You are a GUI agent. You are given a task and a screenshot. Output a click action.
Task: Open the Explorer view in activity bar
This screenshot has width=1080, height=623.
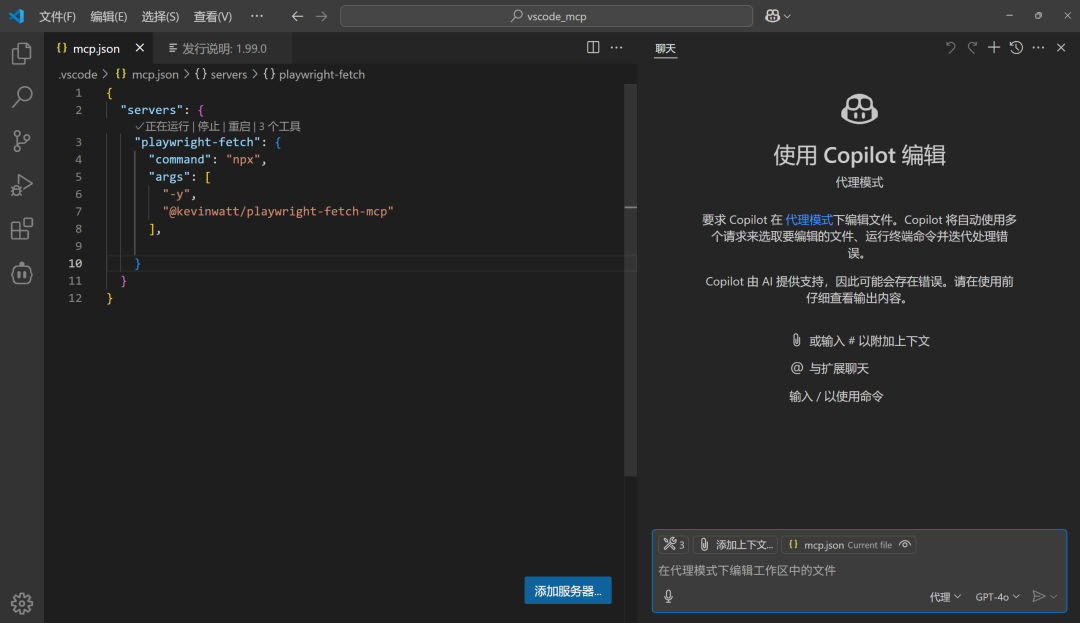pos(21,53)
